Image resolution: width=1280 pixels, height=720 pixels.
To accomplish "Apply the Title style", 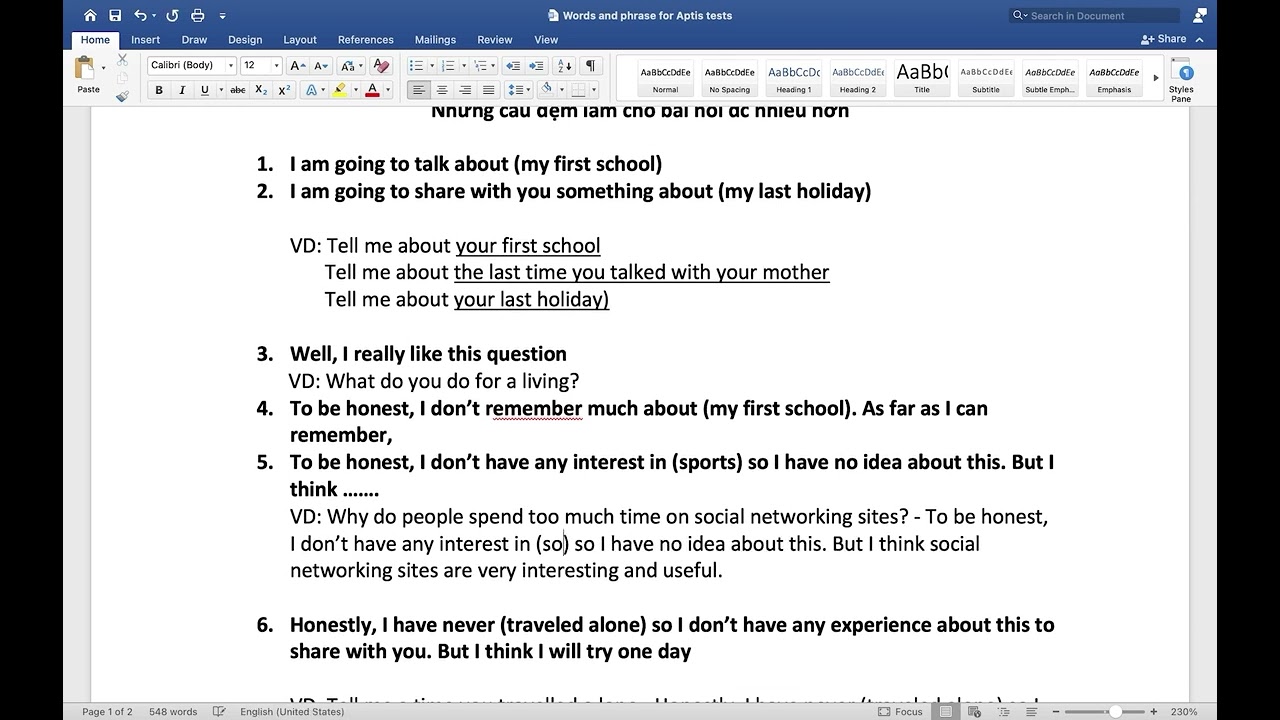I will pos(922,78).
